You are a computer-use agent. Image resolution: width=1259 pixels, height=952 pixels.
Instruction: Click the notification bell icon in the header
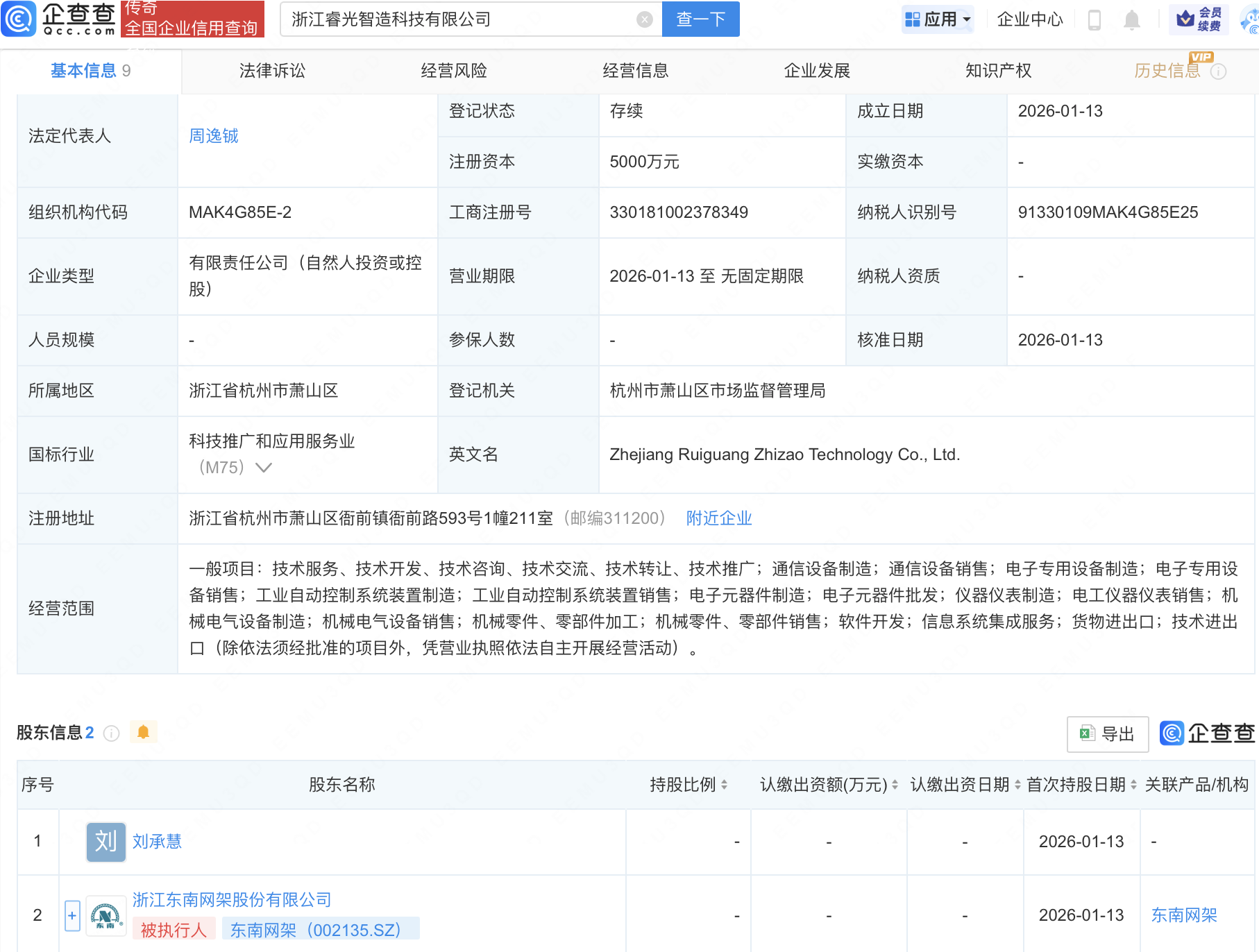pyautogui.click(x=1131, y=19)
